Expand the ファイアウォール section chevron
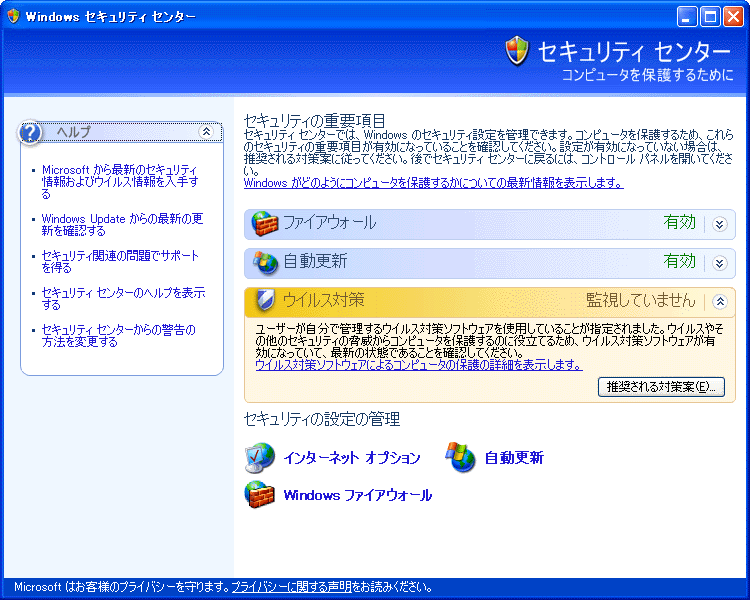This screenshot has width=750, height=600. [719, 224]
